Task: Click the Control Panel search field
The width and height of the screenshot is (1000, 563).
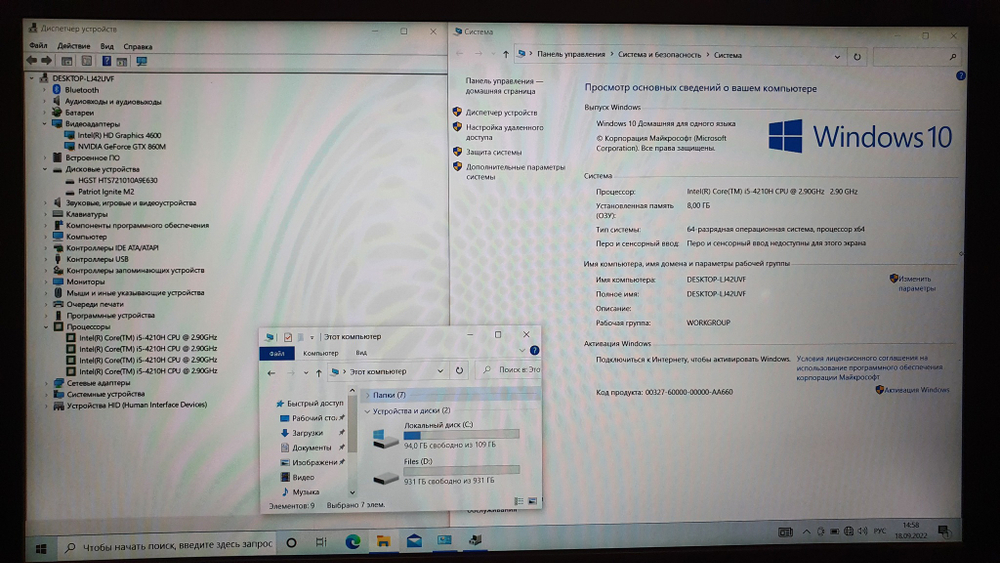Action: coord(916,57)
